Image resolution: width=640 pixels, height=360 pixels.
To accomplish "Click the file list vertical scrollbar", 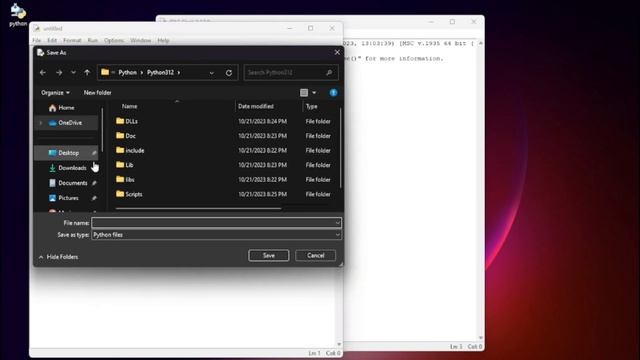I will 340,147.
